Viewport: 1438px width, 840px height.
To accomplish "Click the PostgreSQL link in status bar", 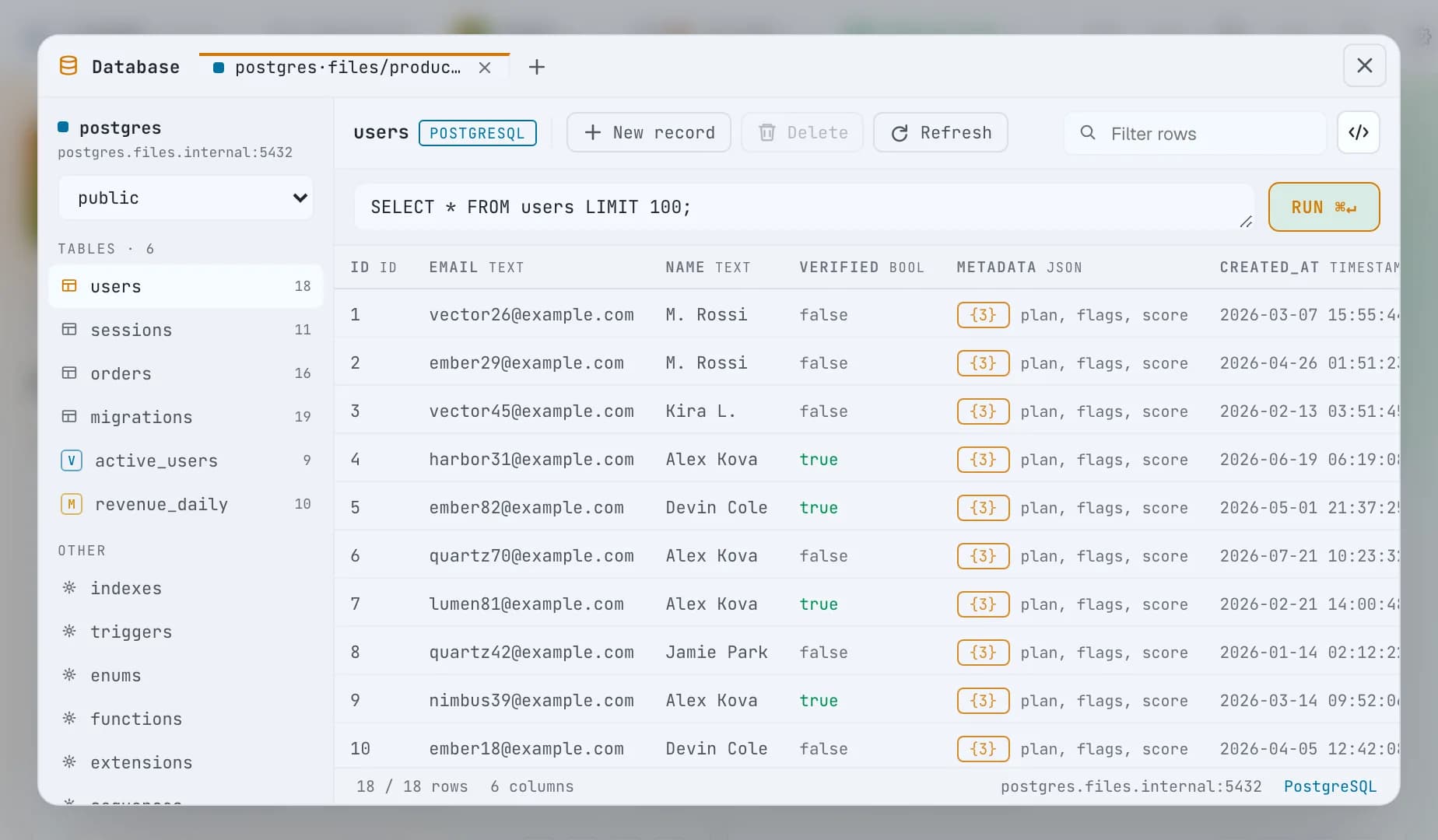I will click(1330, 786).
